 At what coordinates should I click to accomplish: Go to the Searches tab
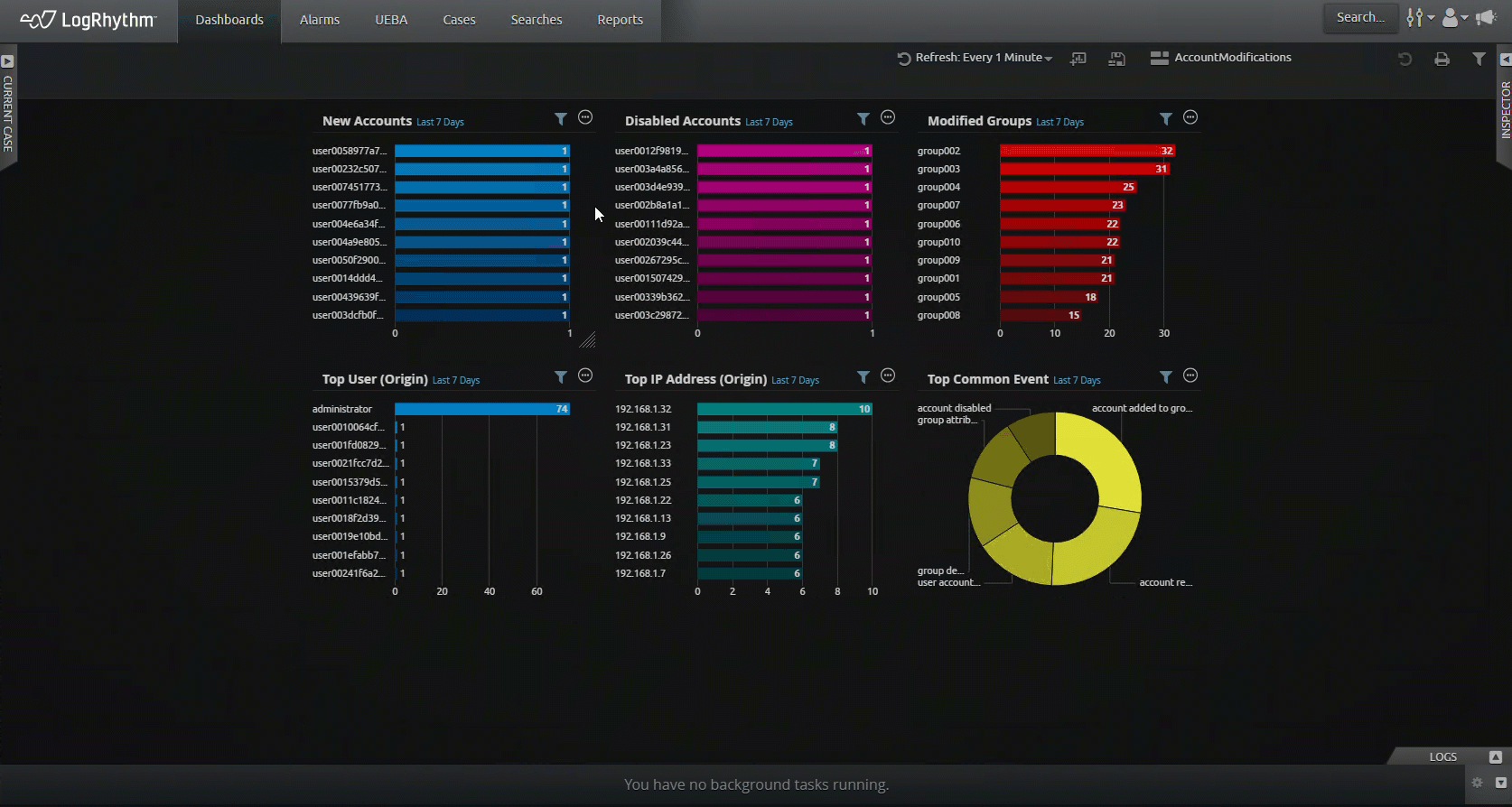(537, 20)
